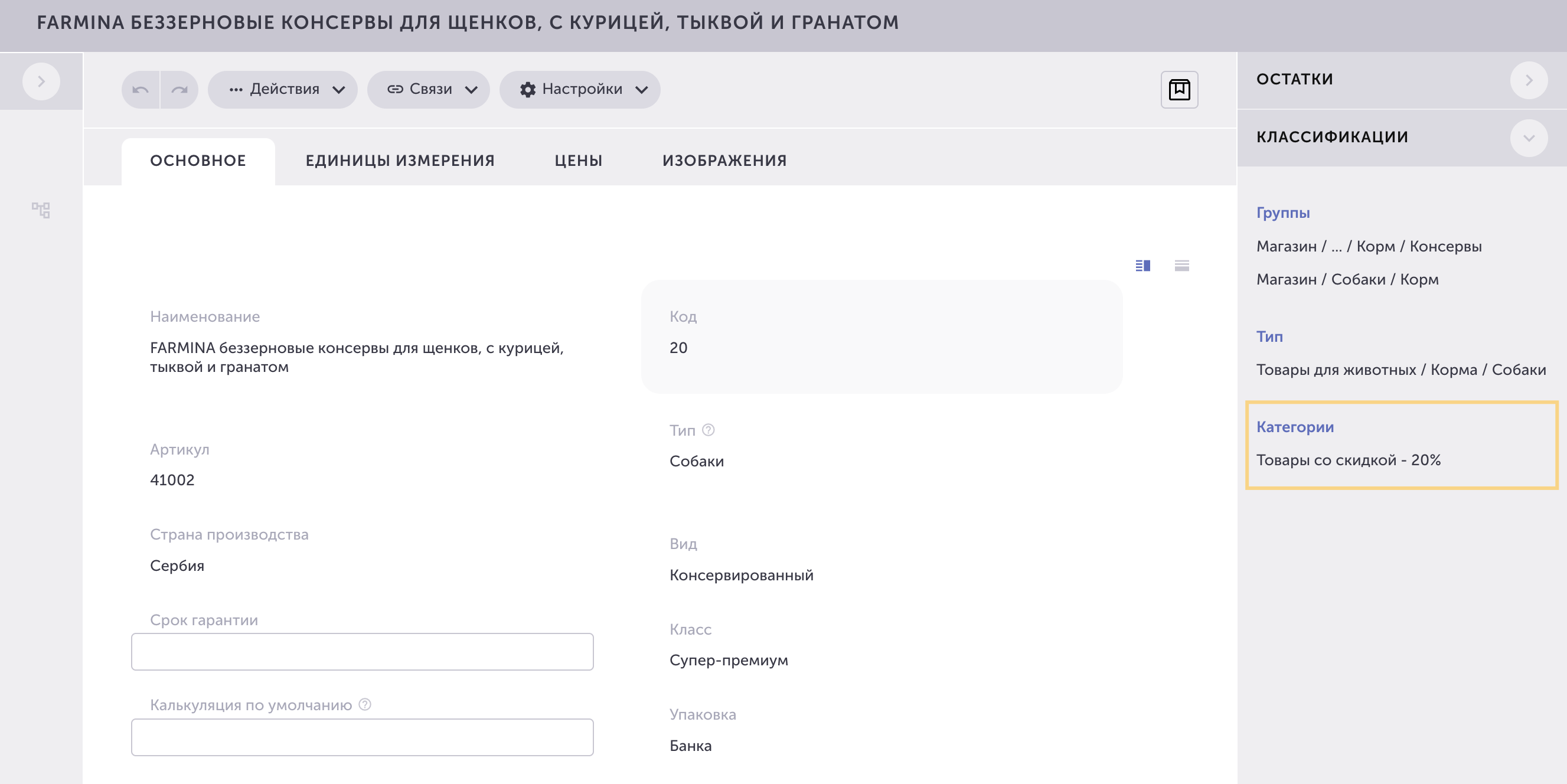1567x784 pixels.
Task: Switch to single-column list layout icon
Action: (1181, 265)
